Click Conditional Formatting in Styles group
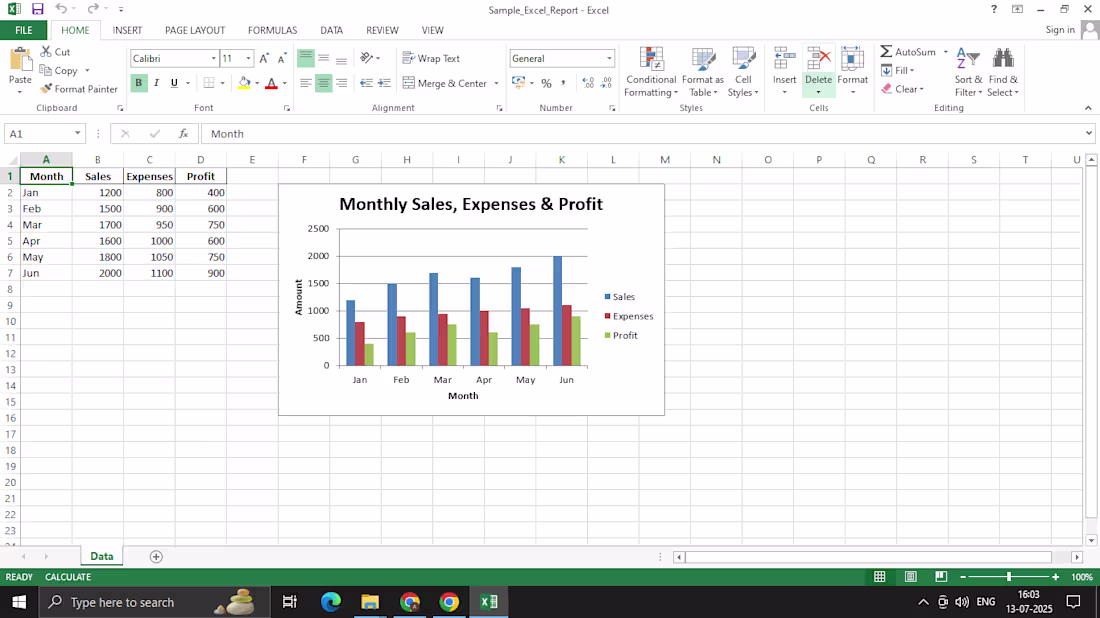The width and height of the screenshot is (1100, 618). [651, 72]
